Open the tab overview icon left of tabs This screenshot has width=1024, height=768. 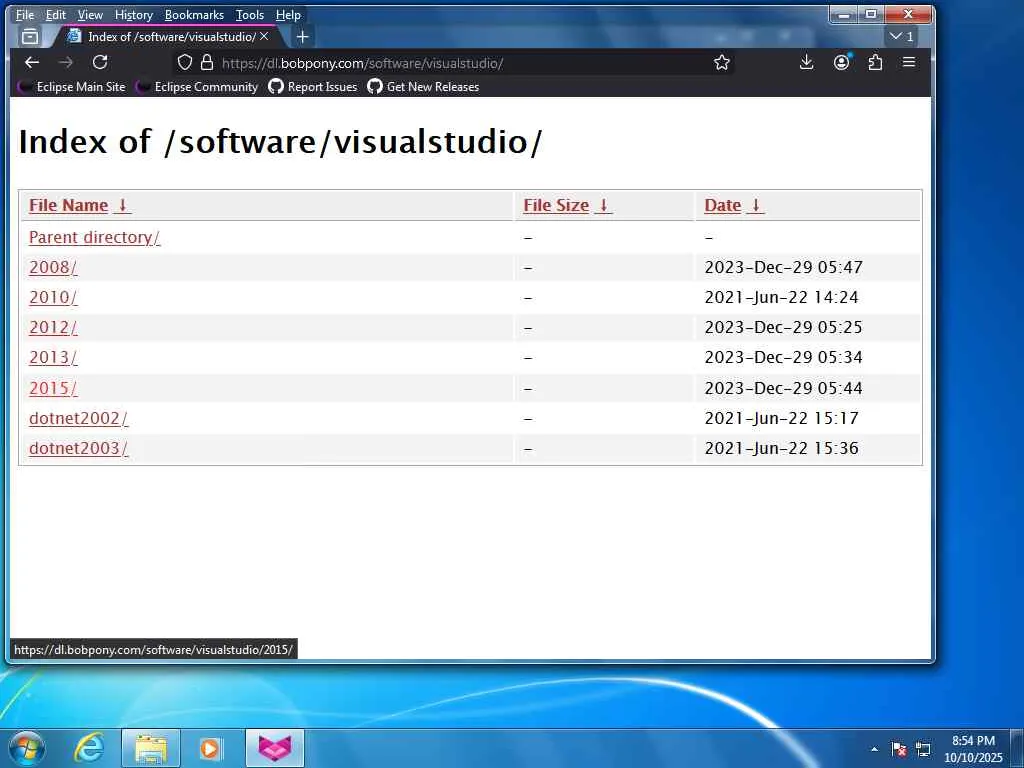click(30, 37)
